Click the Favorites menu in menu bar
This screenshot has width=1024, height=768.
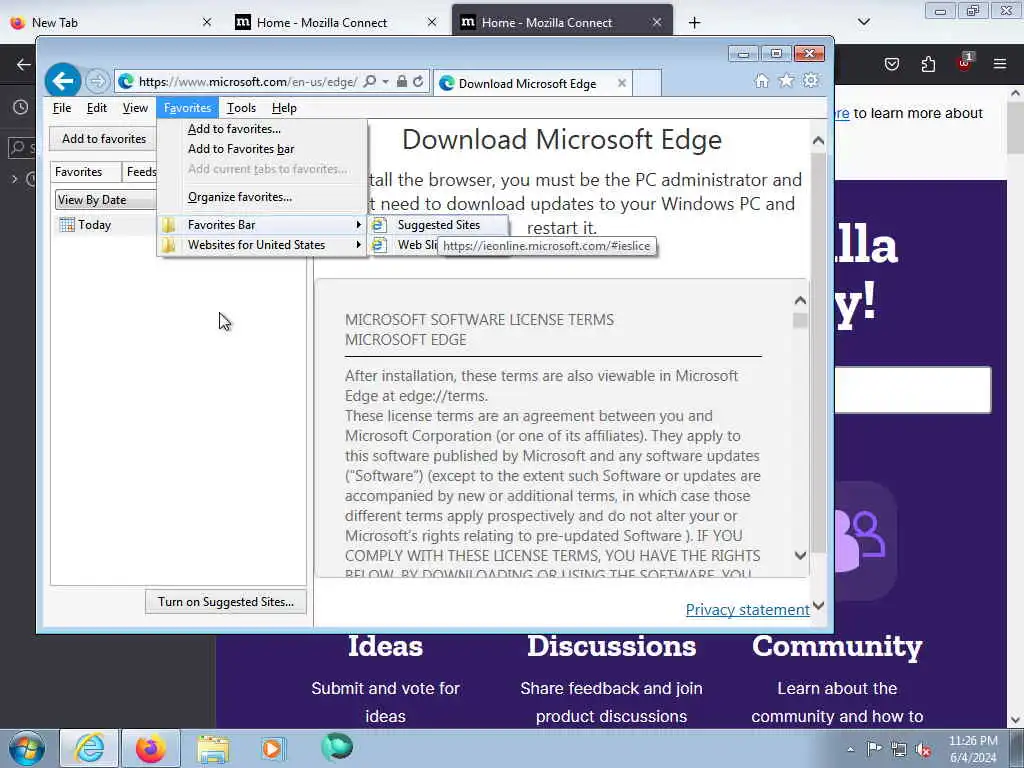[x=187, y=108]
